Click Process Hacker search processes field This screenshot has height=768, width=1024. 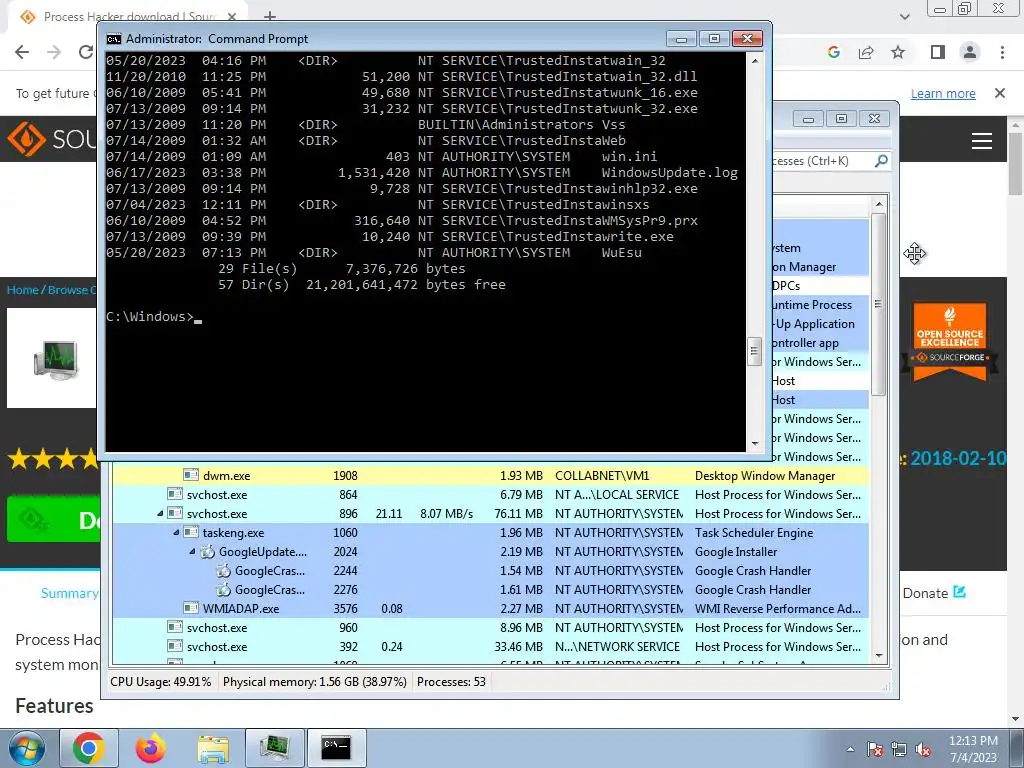tap(823, 160)
